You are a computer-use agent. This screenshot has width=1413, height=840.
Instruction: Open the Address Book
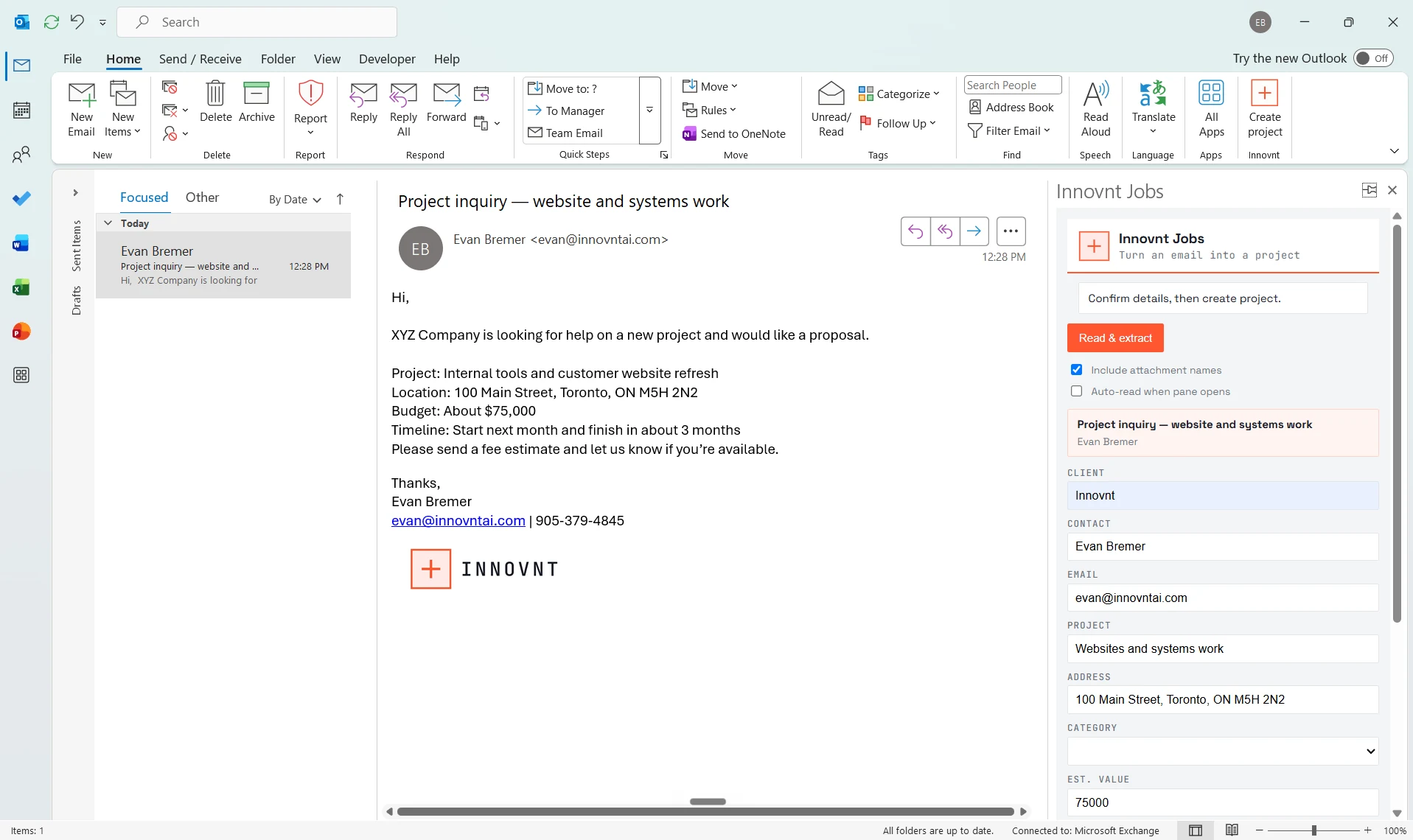coord(1011,108)
